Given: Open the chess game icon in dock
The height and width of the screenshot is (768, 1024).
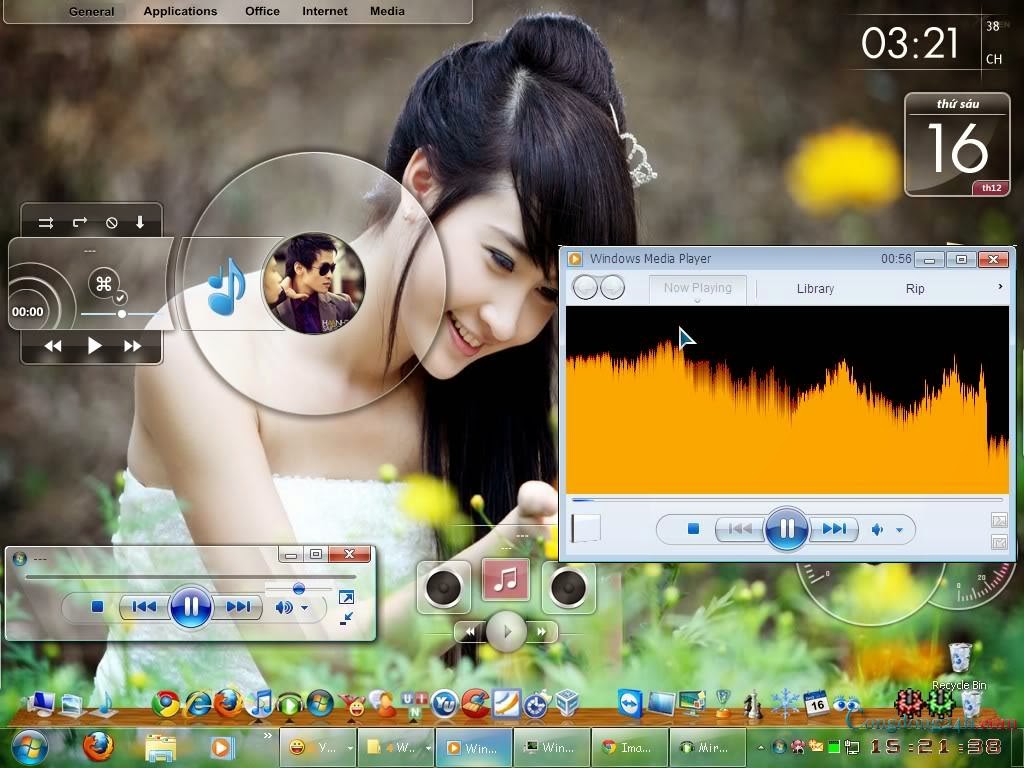Looking at the screenshot, I should [x=753, y=704].
